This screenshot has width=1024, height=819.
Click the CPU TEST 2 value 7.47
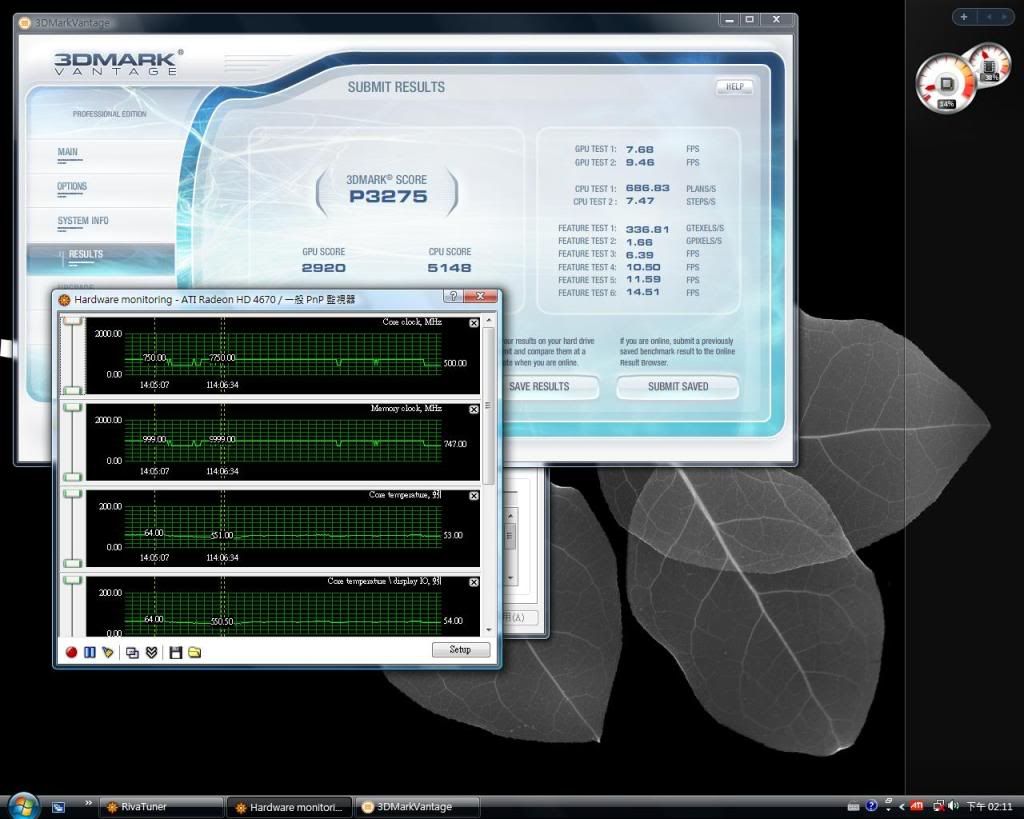point(640,201)
